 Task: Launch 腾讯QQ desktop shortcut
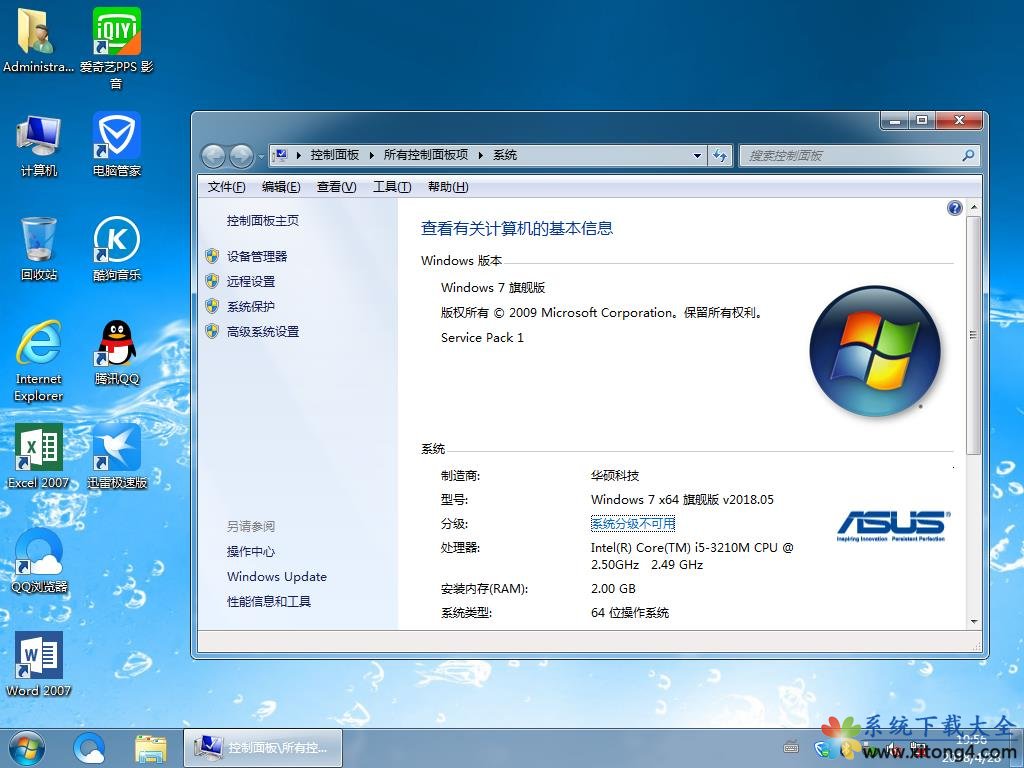(x=116, y=353)
